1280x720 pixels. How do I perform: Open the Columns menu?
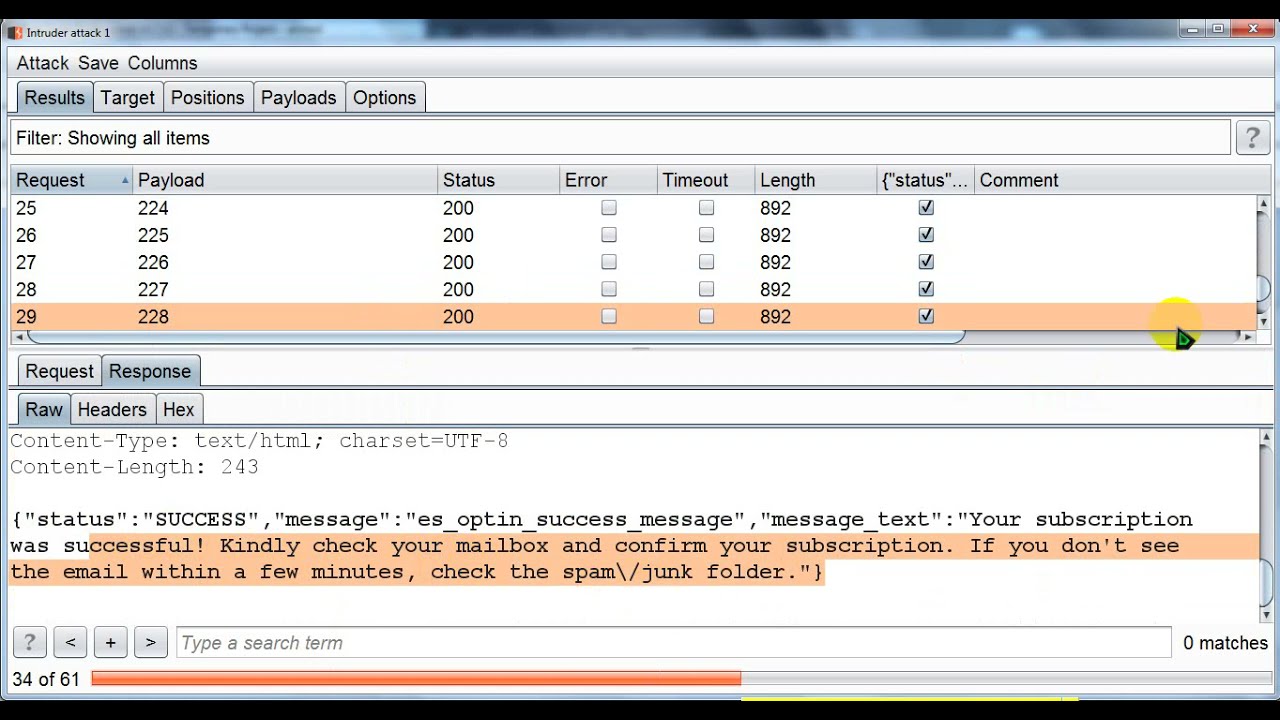pyautogui.click(x=162, y=63)
